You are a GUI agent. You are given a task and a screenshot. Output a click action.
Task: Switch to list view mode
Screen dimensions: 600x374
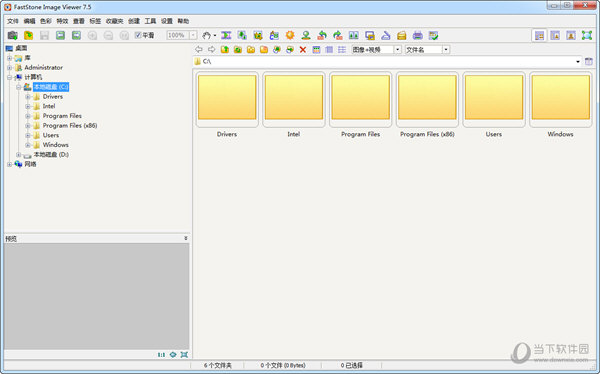(x=342, y=49)
